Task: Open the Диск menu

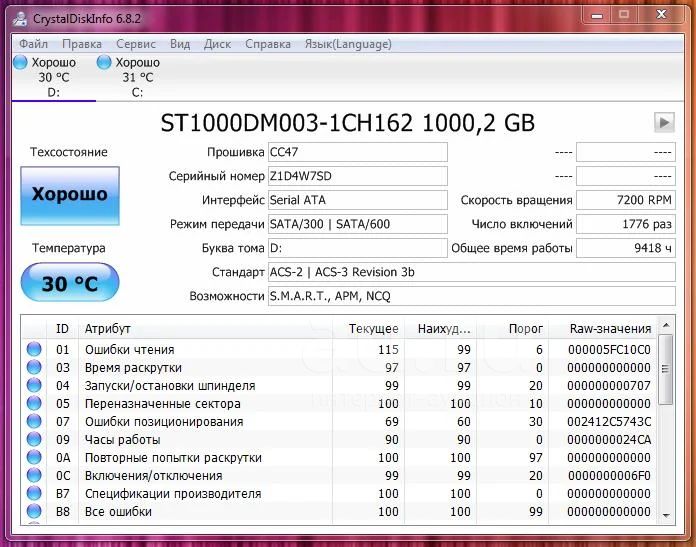Action: coord(217,44)
